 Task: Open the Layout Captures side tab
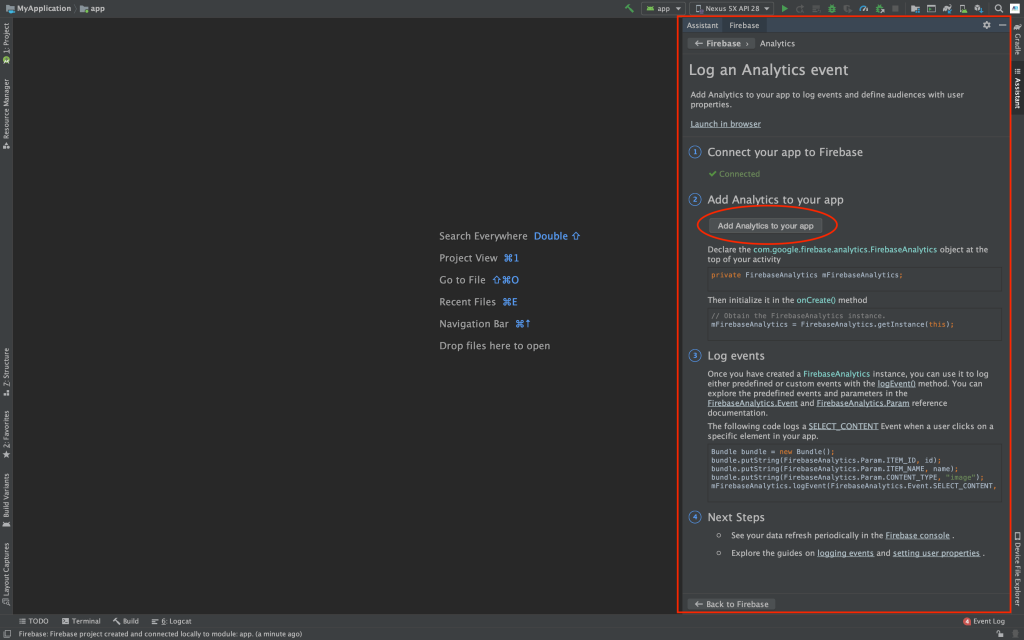tap(7, 574)
